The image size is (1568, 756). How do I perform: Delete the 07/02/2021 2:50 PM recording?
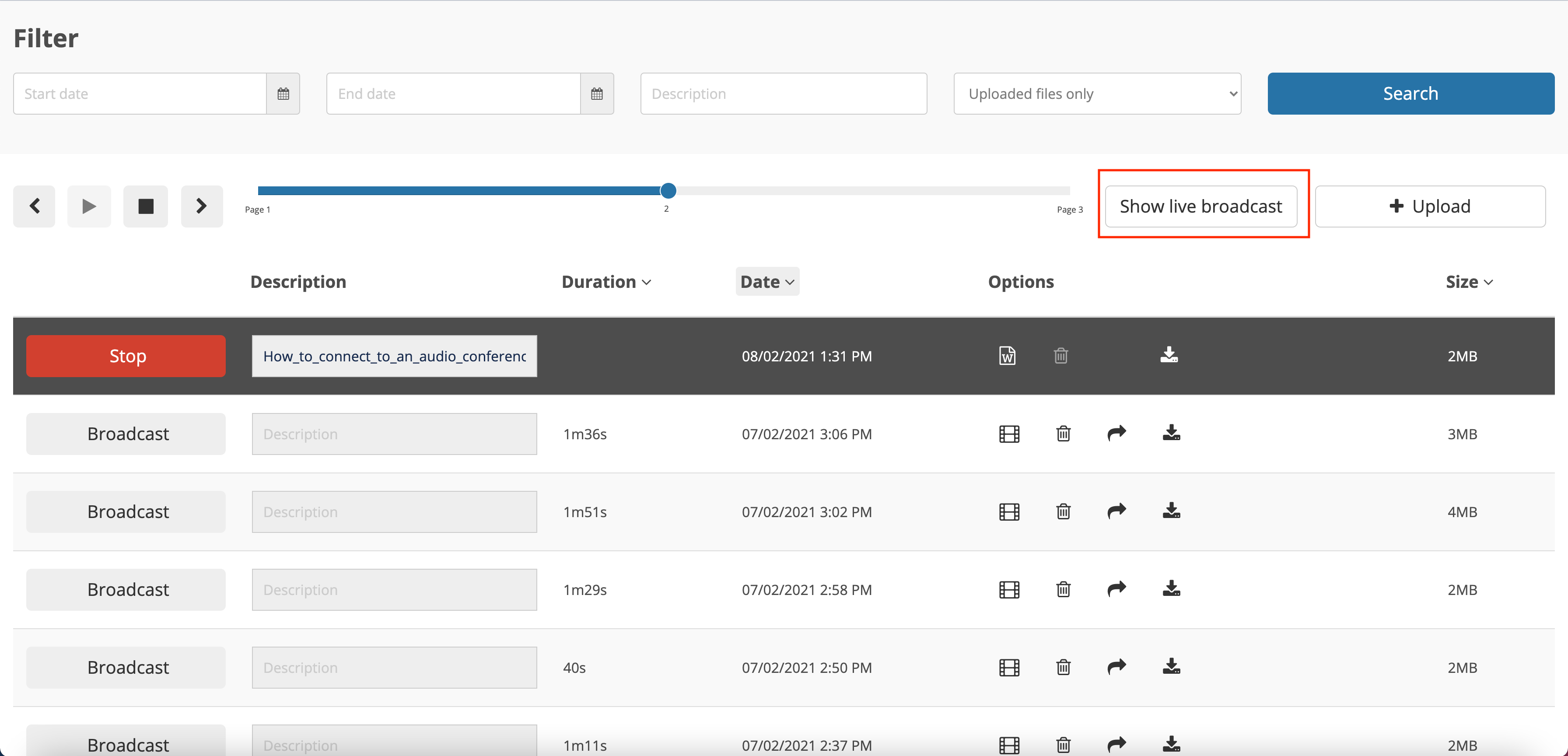click(1063, 667)
